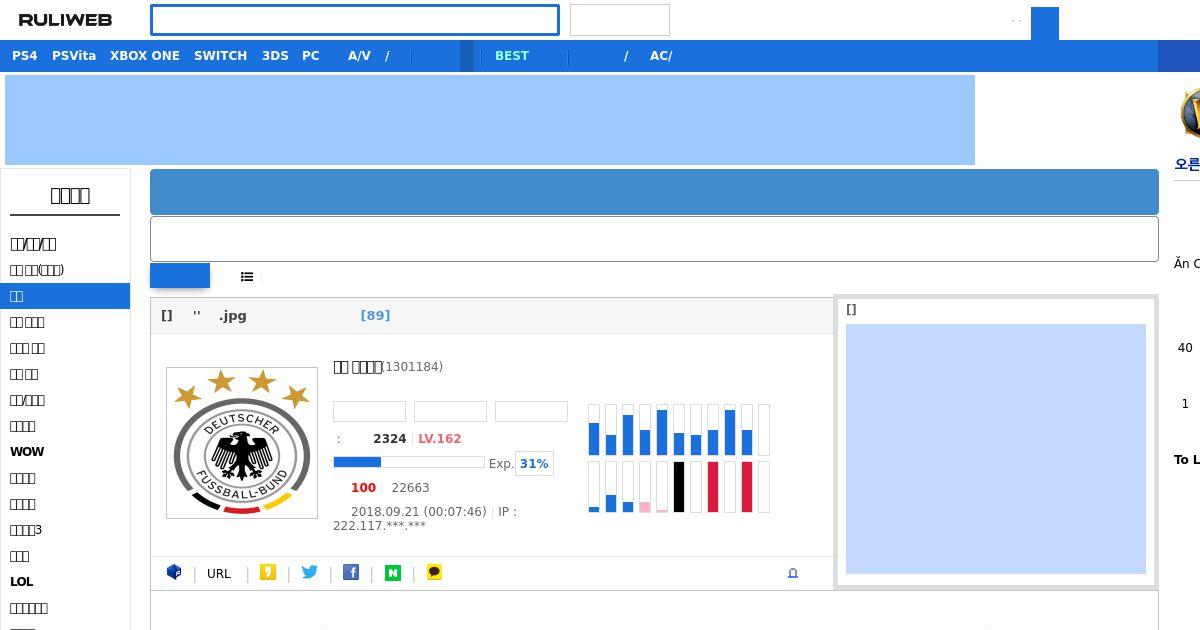Open the BEST section link
The width and height of the screenshot is (1200, 630).
pos(512,56)
